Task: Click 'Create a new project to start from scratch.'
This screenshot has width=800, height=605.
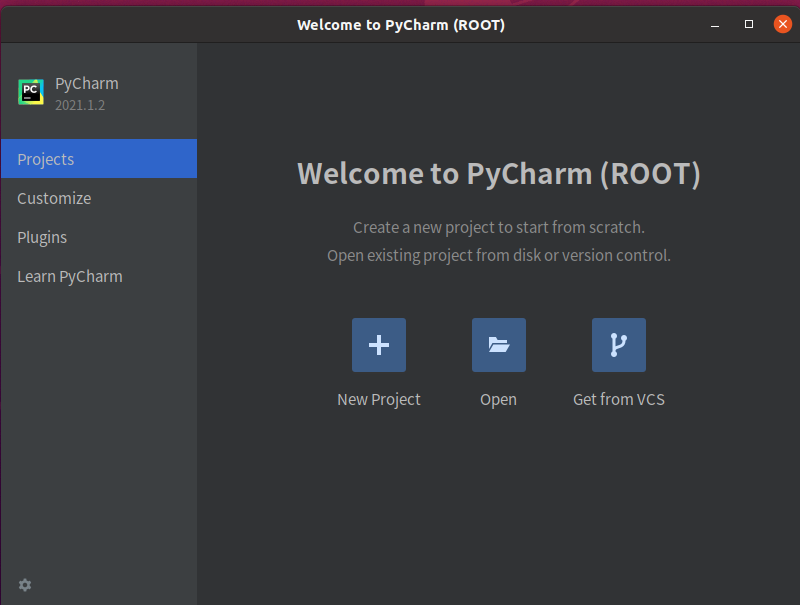Action: (498, 228)
